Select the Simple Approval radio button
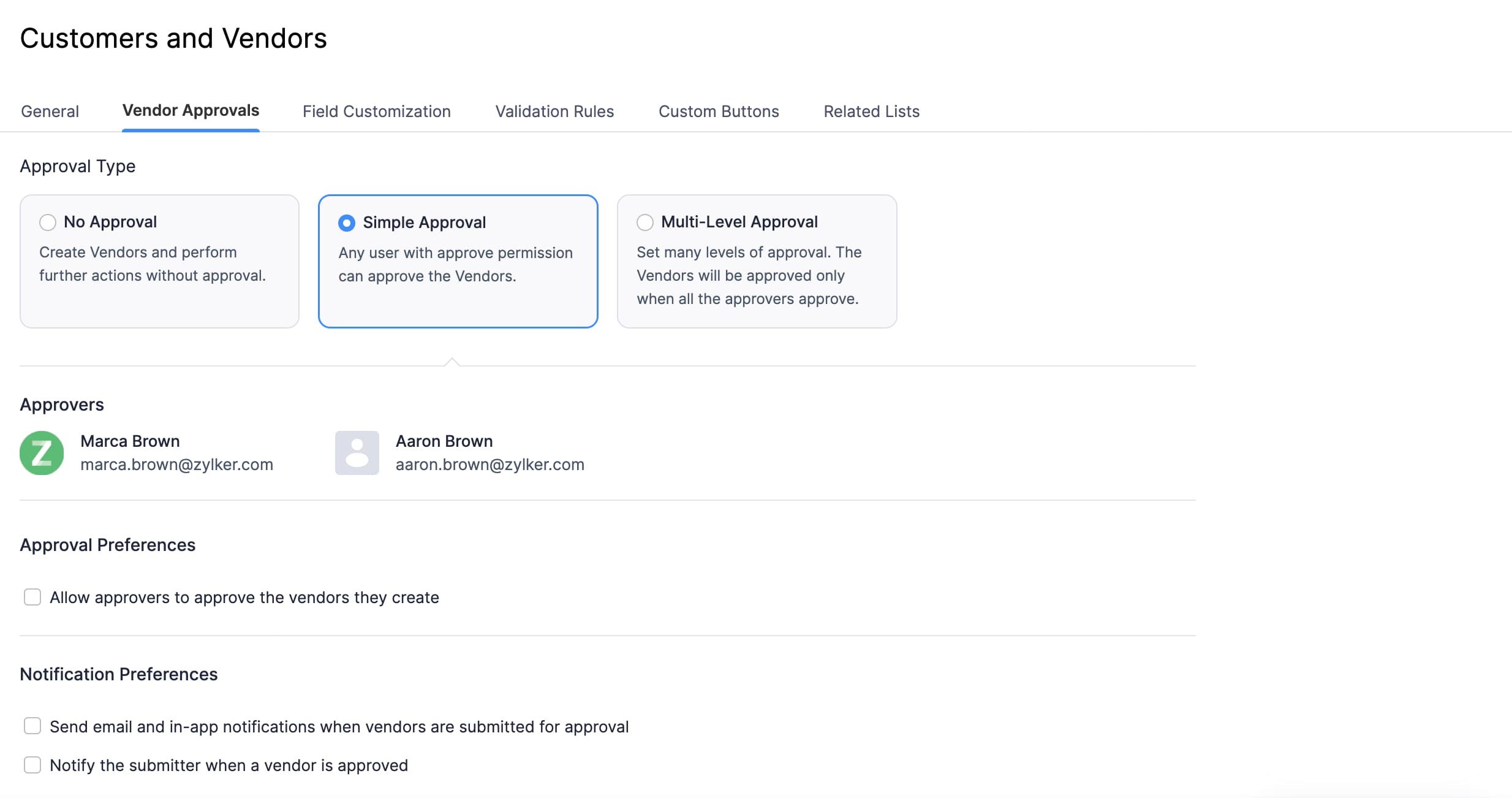 [346, 222]
